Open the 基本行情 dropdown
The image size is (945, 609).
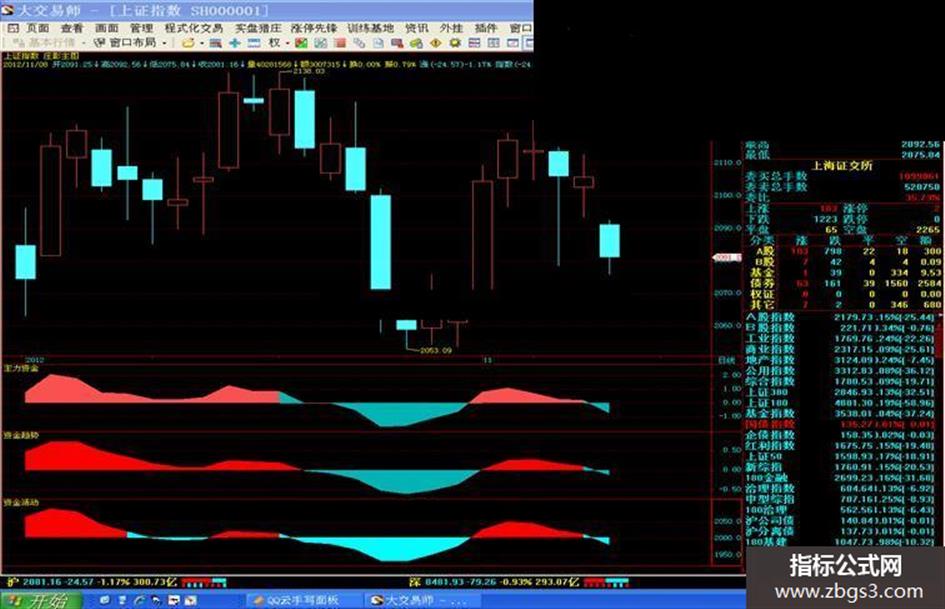[84, 43]
